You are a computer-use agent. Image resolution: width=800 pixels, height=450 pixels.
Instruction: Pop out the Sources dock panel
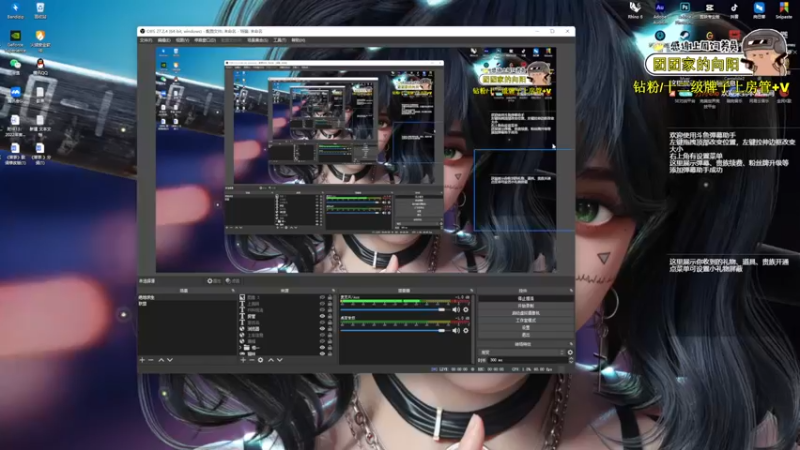click(x=334, y=290)
